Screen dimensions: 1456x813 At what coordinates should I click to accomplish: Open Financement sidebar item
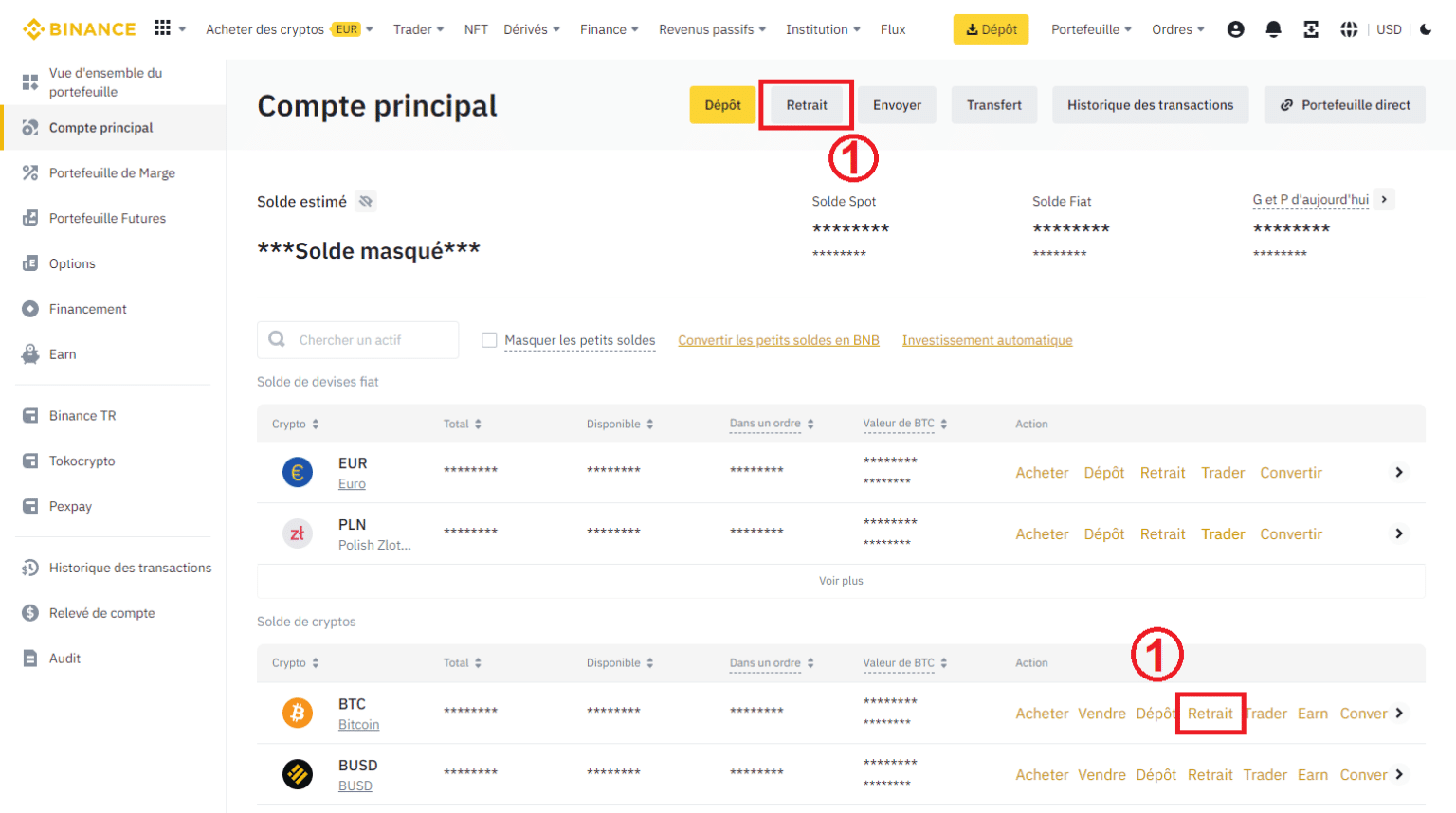[x=114, y=309]
